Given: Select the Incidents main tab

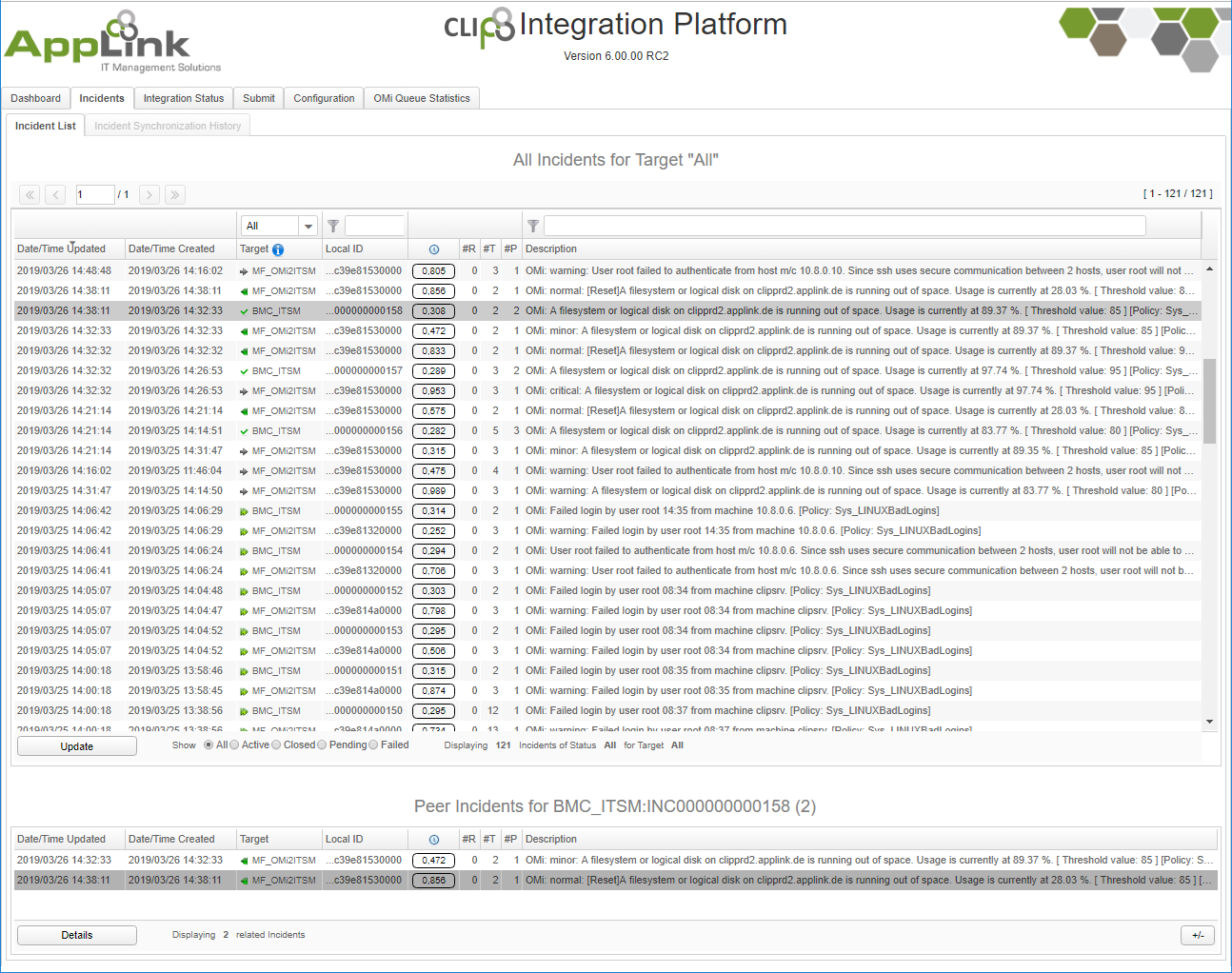Looking at the screenshot, I should [101, 98].
